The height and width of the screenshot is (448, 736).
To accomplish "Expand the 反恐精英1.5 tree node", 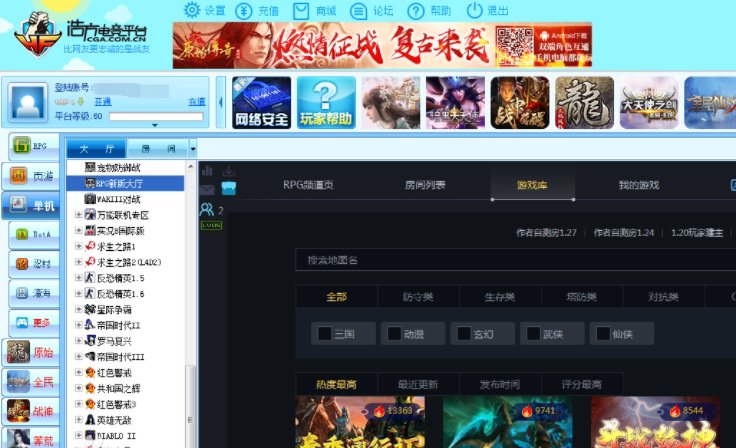I will tap(78, 278).
